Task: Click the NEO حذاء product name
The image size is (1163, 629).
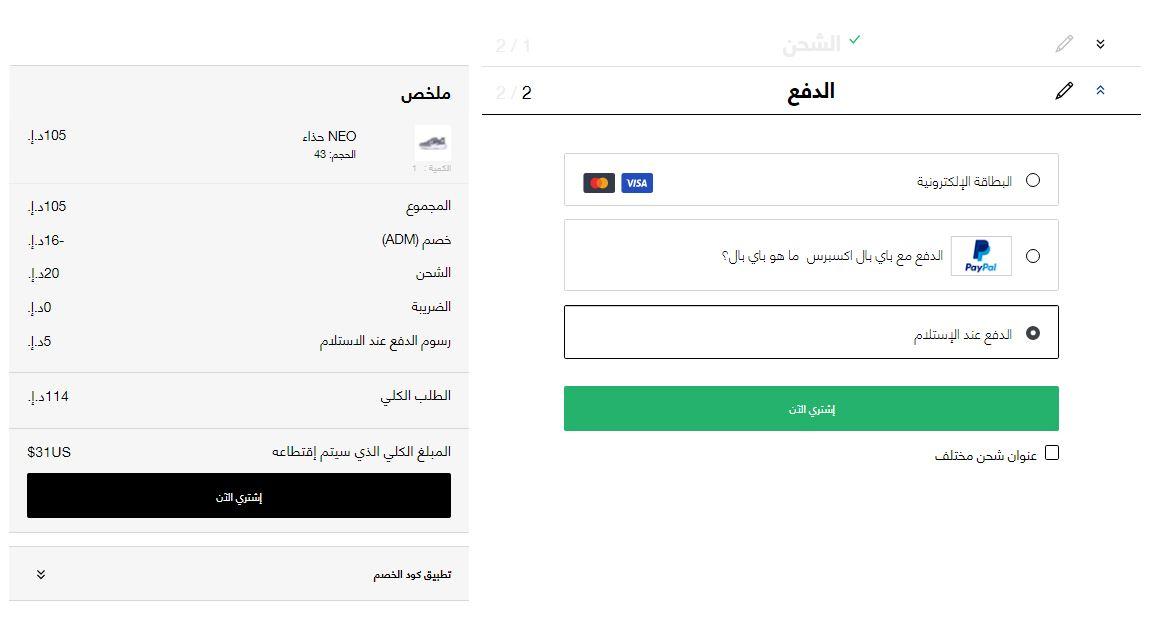Action: (x=329, y=136)
